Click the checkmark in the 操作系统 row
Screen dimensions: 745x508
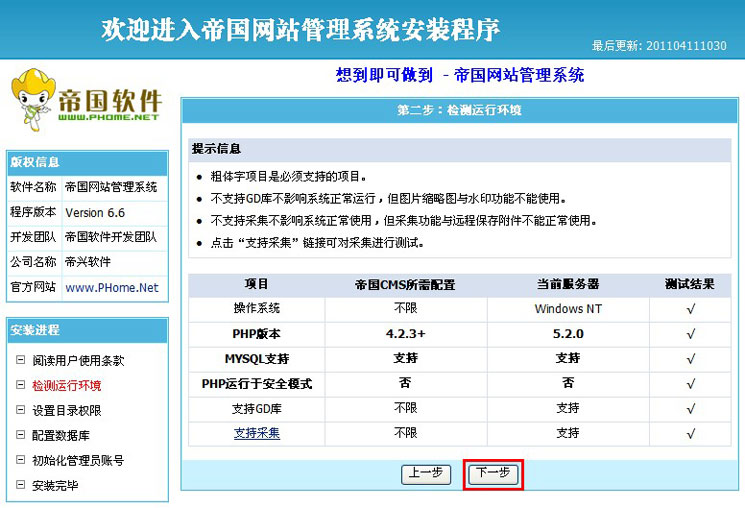(690, 309)
